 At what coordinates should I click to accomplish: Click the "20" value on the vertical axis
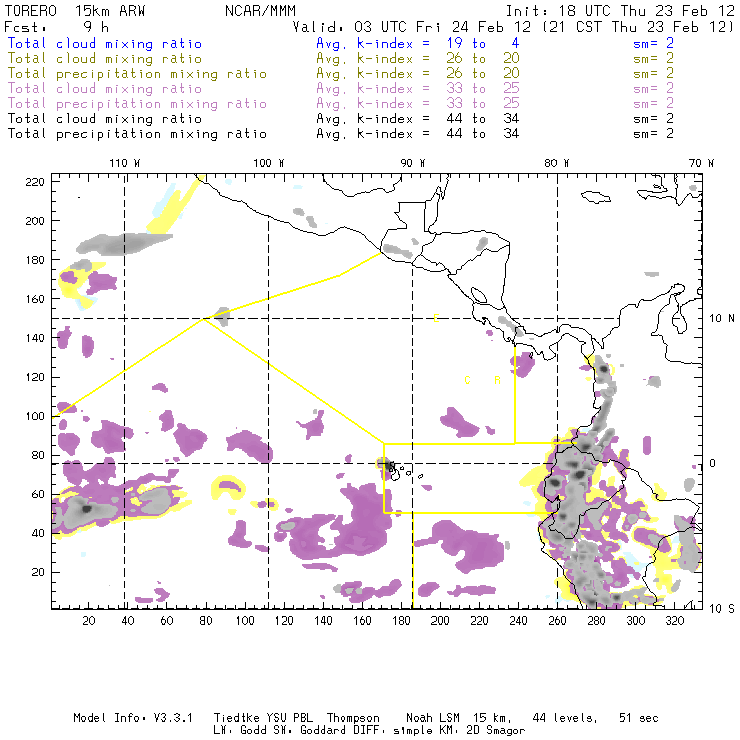[38, 572]
